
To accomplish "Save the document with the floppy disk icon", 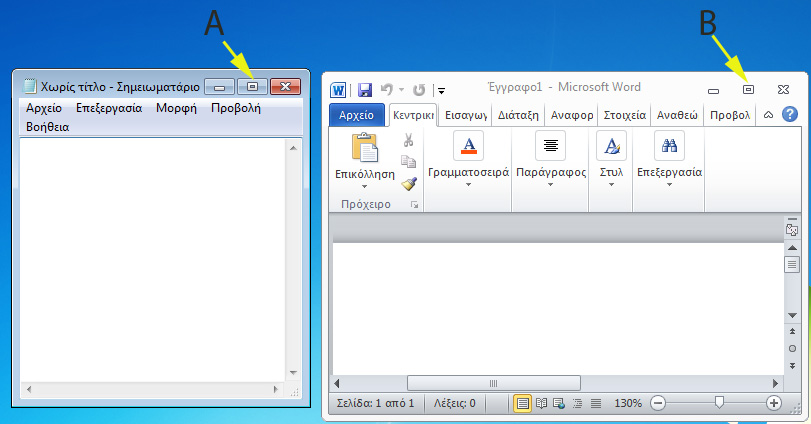I will 365,90.
